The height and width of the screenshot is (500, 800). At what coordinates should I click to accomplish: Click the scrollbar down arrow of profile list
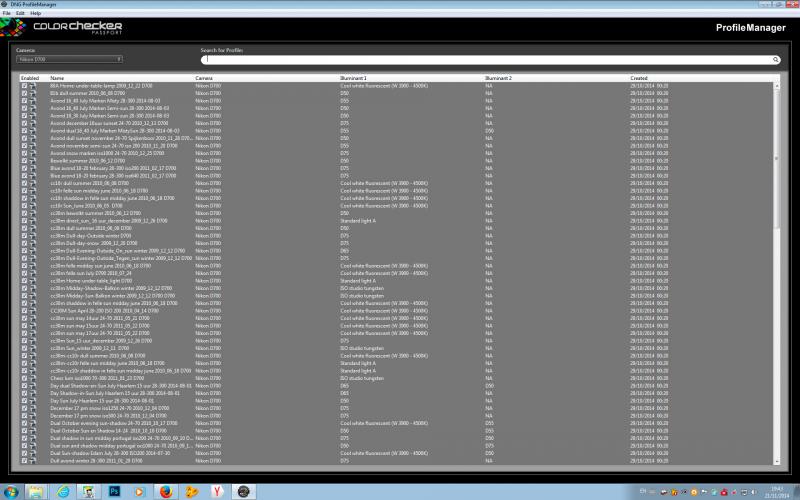point(777,461)
